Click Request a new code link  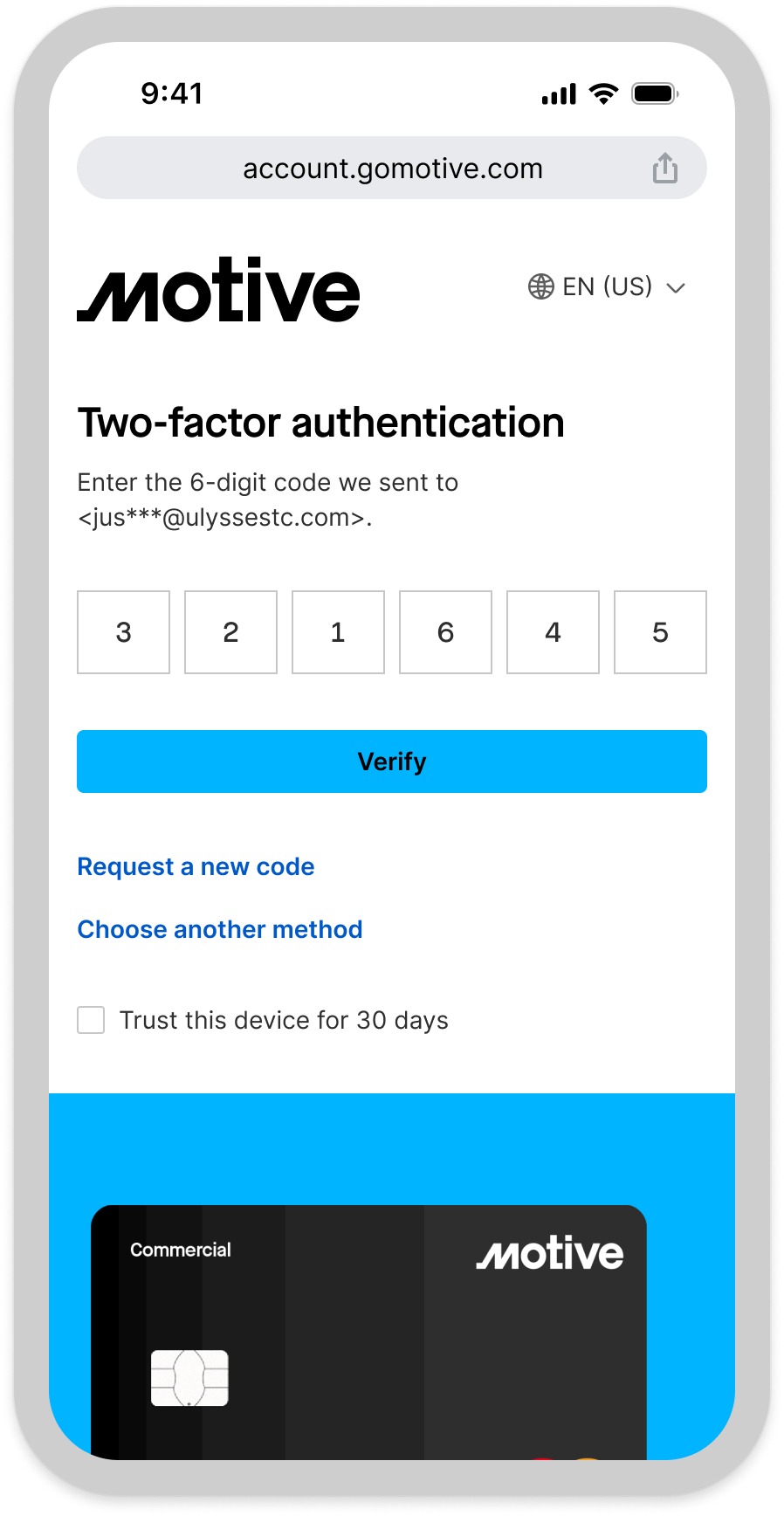click(x=196, y=866)
